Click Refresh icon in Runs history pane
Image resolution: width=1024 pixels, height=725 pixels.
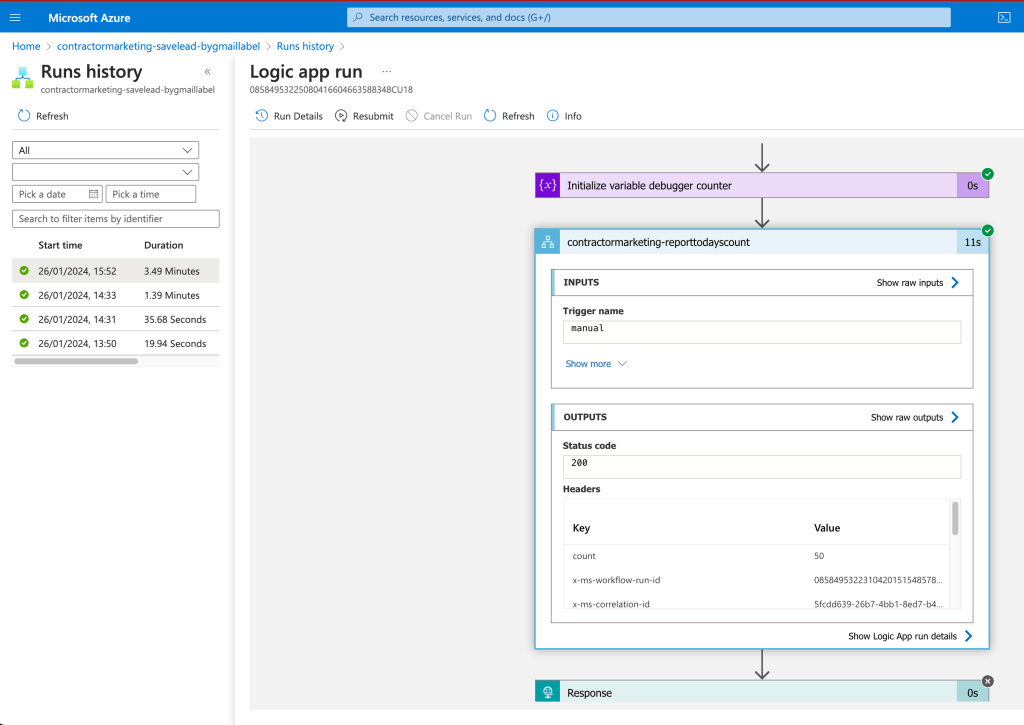[x=24, y=116]
